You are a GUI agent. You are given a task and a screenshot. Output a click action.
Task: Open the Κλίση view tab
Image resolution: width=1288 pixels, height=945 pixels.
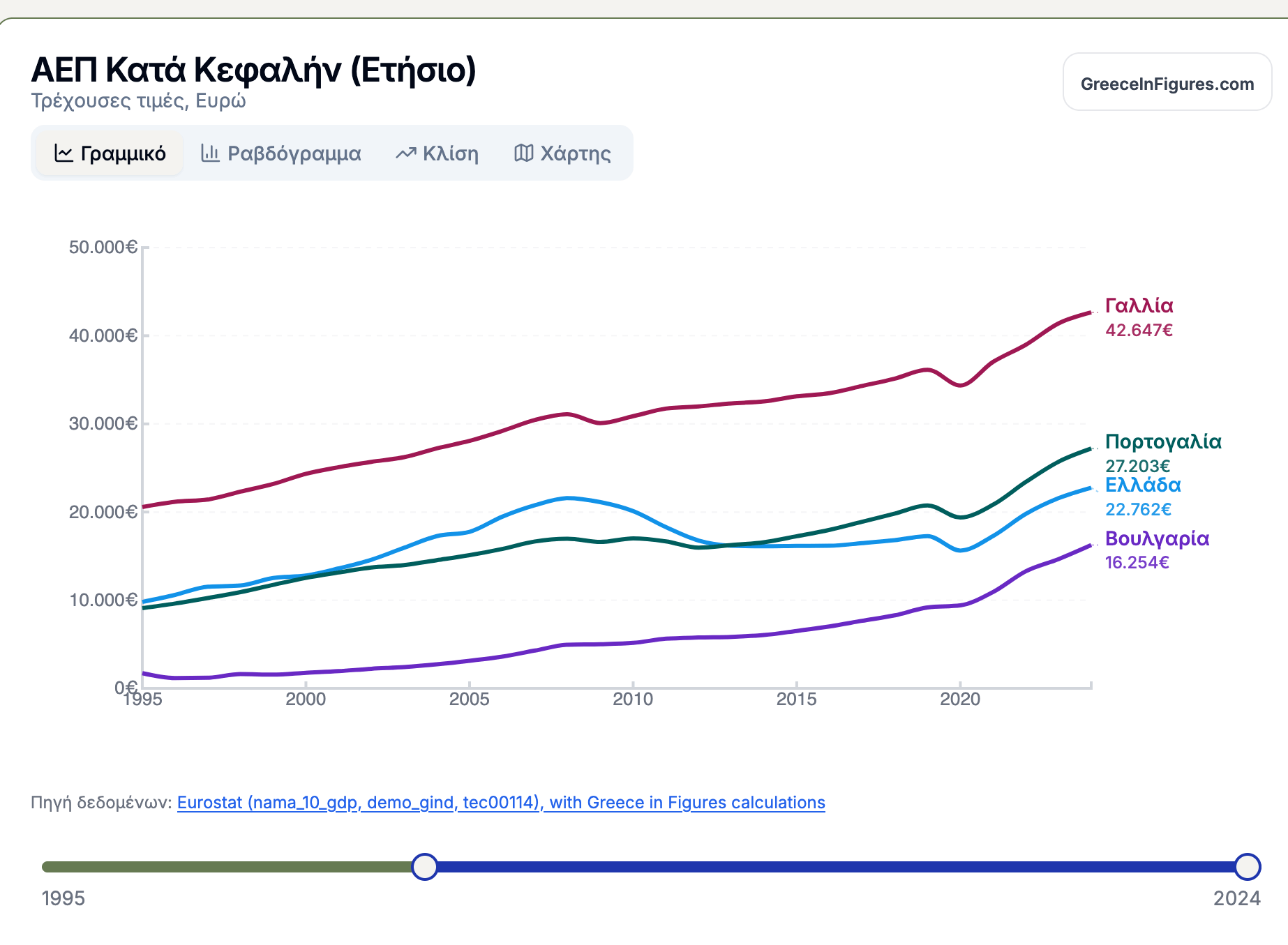tap(450, 153)
